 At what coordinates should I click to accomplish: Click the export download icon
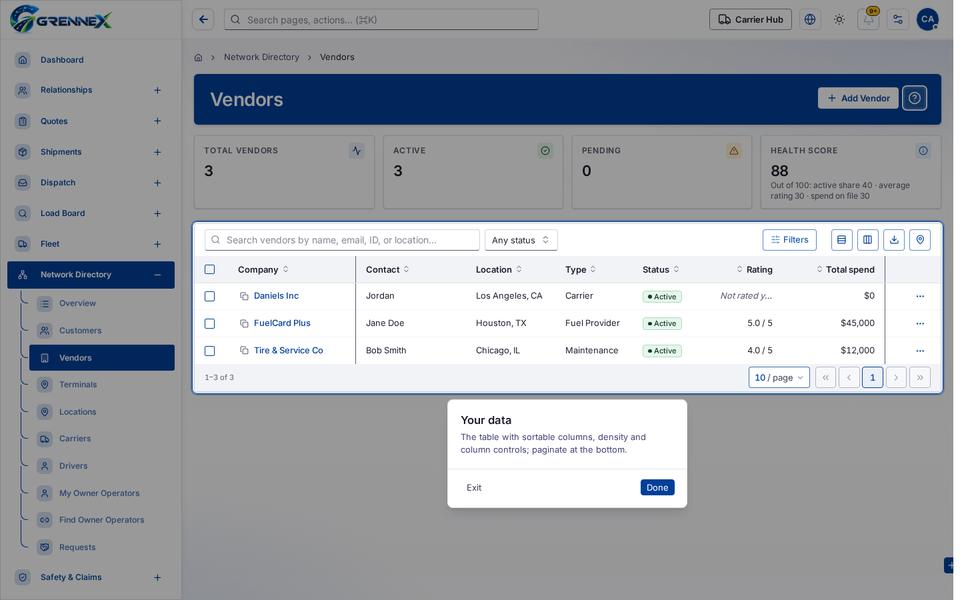click(x=894, y=240)
